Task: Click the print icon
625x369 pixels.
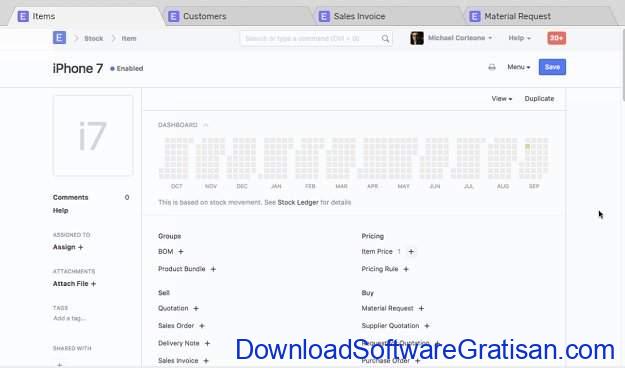Action: point(492,67)
